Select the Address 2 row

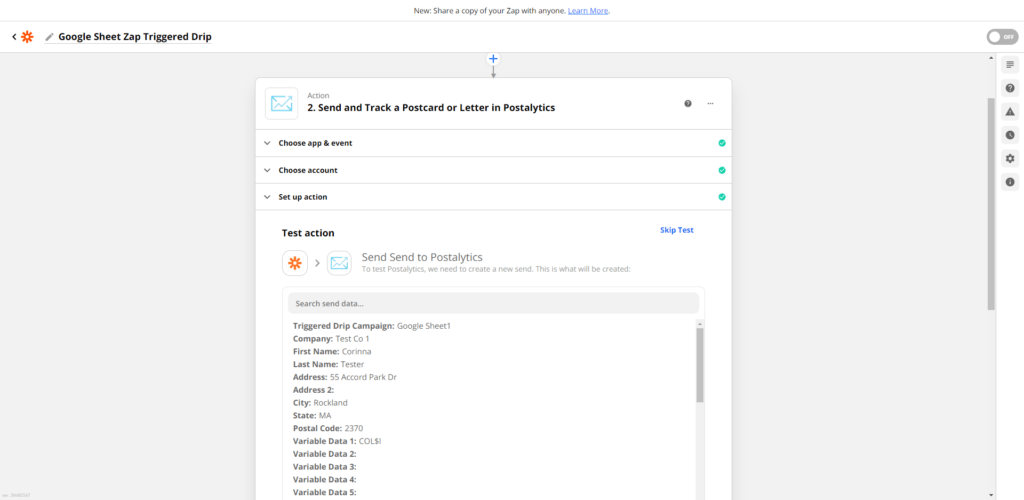[313, 390]
